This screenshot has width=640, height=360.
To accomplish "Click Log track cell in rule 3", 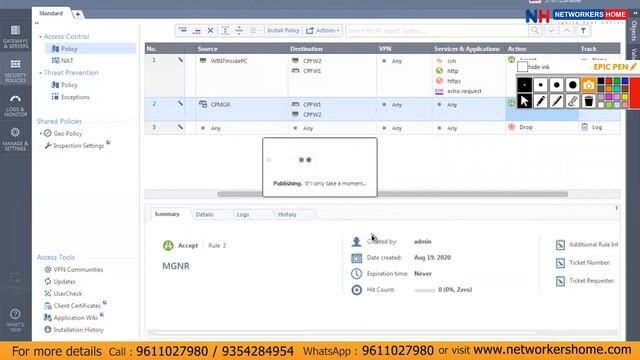I will (x=597, y=127).
